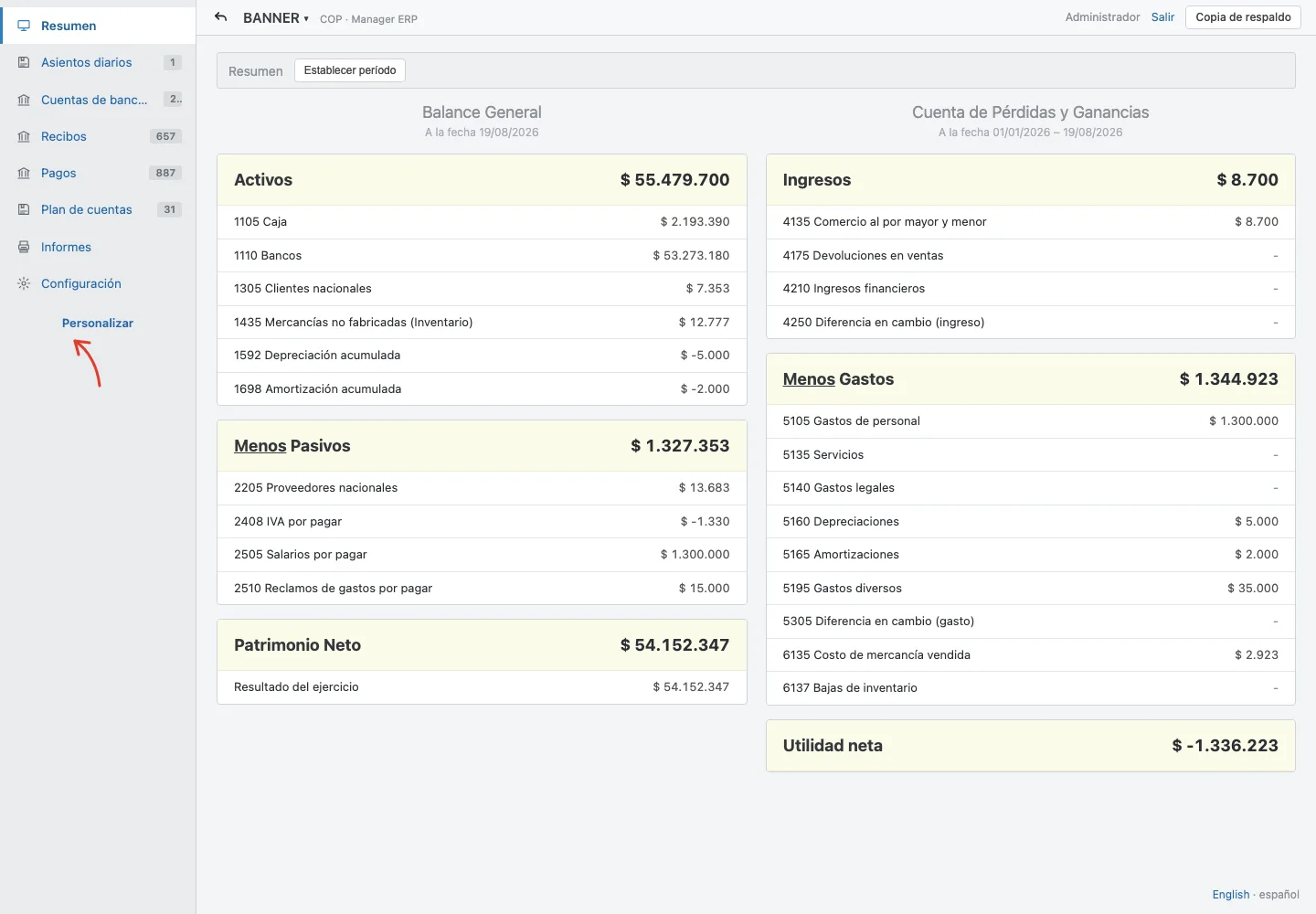Click the Pagos bank icon

[x=24, y=173]
